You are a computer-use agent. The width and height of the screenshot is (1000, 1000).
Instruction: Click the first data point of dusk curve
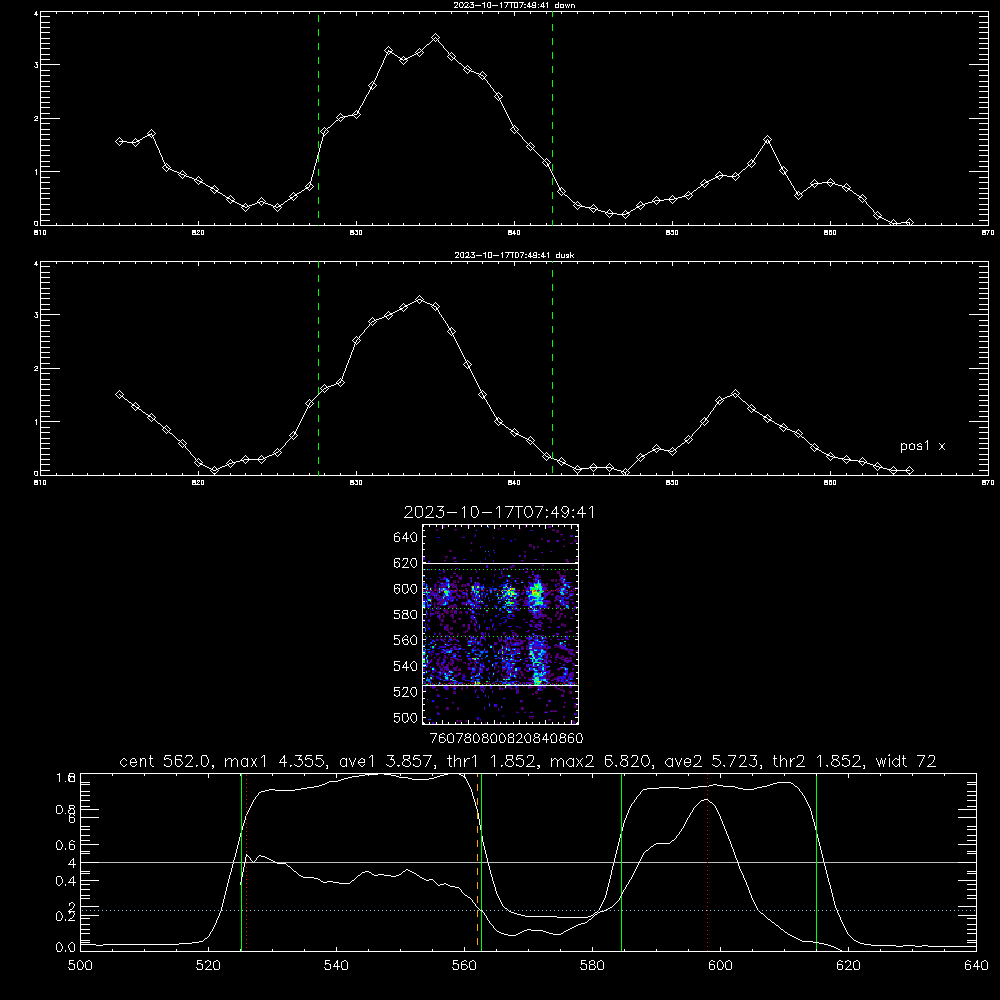[119, 395]
